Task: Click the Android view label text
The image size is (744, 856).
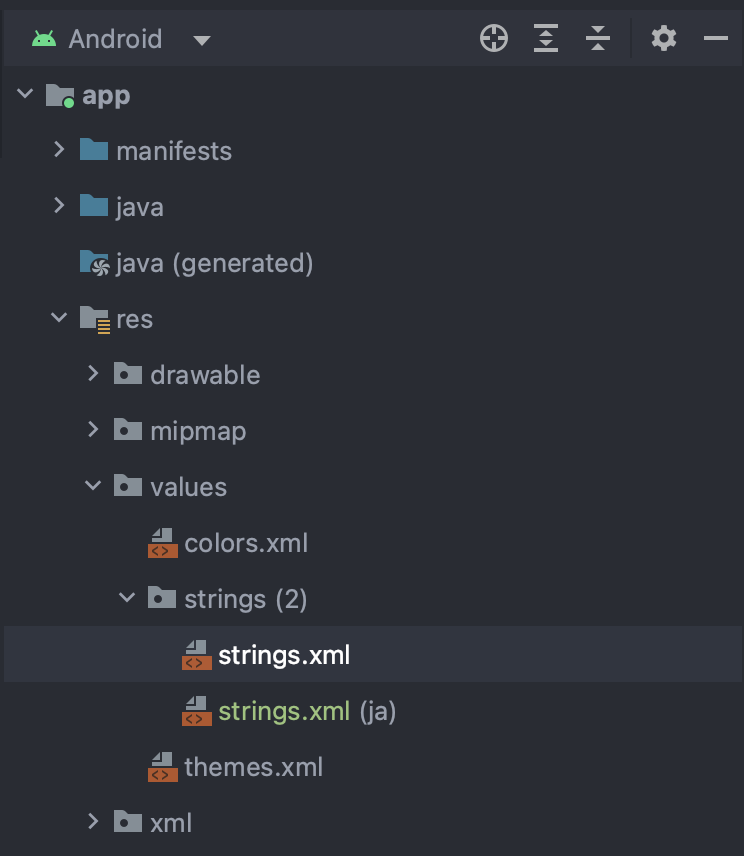Action: pos(115,39)
